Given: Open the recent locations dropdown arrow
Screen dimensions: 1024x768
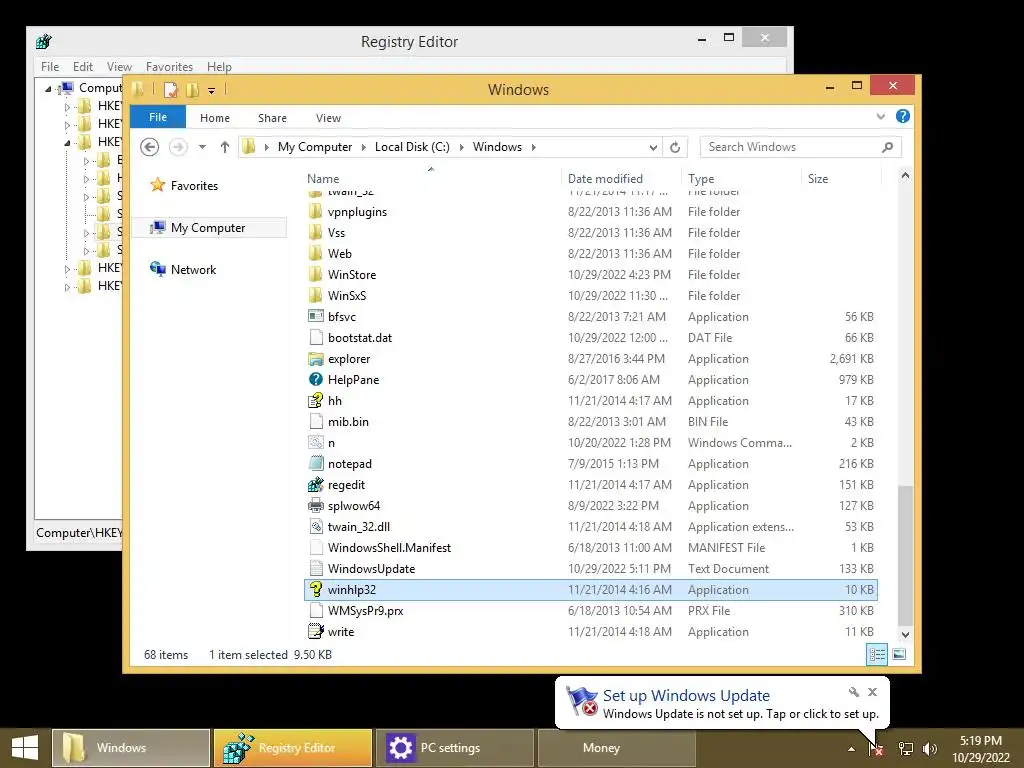Looking at the screenshot, I should [202, 147].
